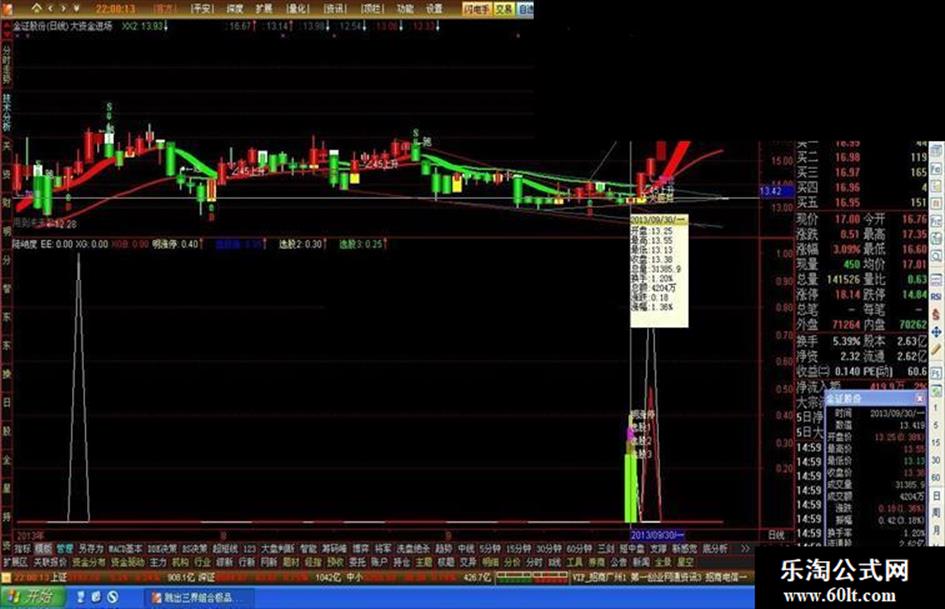The height and width of the screenshot is (609, 945).
Task: Switch chart to 5-minute period in sidebar
Action: tap(936, 426)
